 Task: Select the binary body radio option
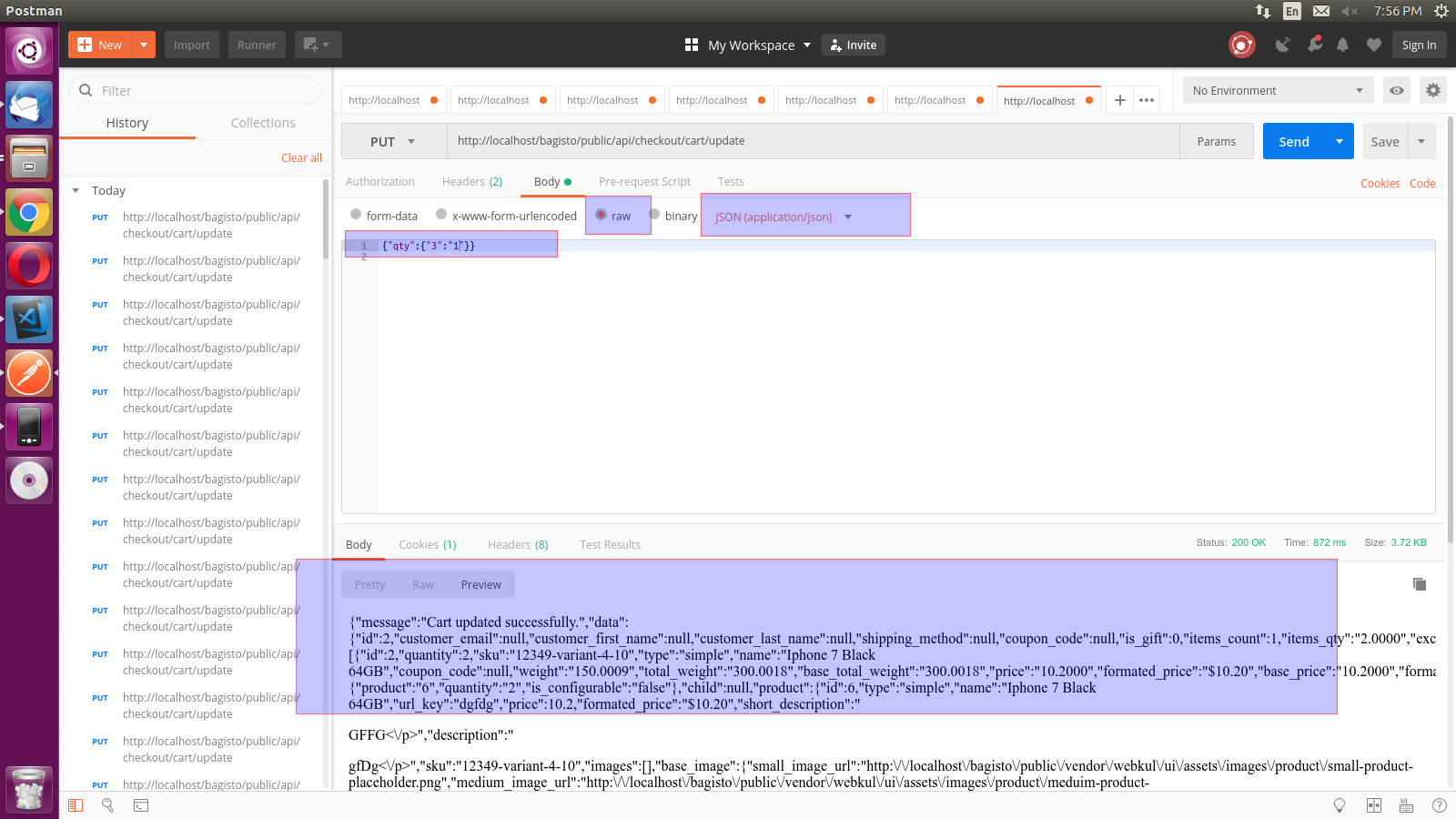pyautogui.click(x=654, y=215)
